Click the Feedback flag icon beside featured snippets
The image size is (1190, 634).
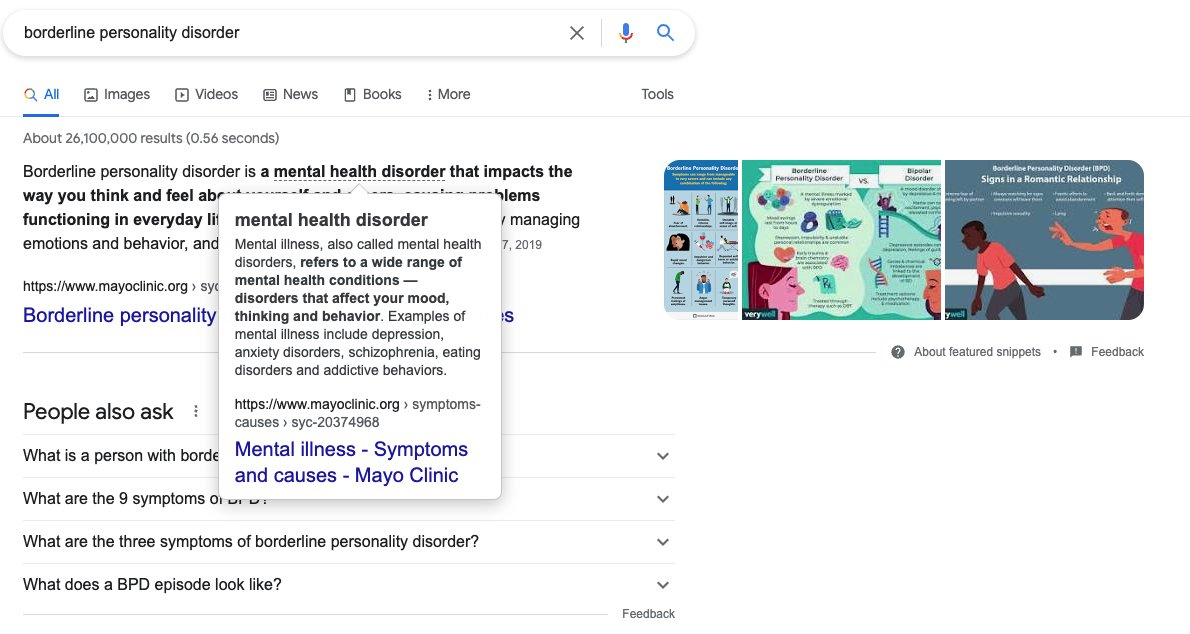(1075, 351)
